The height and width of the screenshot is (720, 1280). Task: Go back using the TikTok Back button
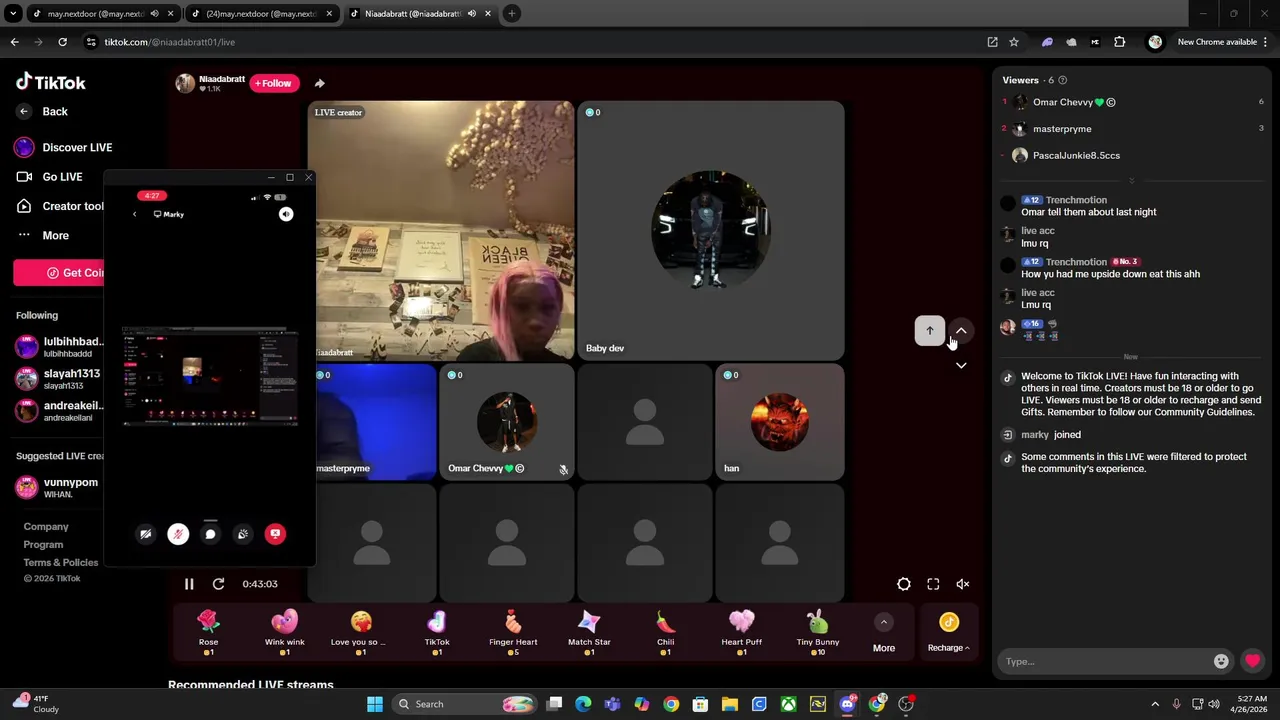42,112
